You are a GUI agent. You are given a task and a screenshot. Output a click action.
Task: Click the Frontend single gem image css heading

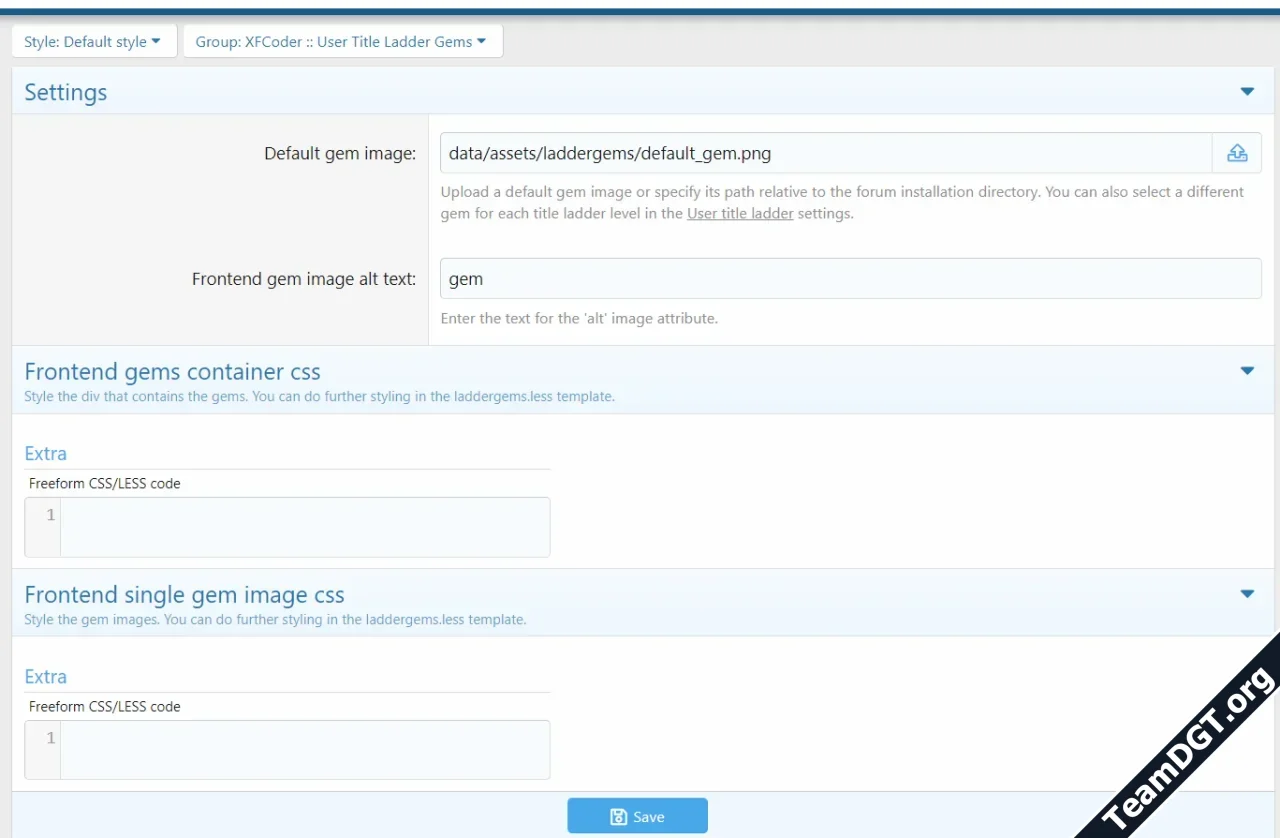pos(184,595)
